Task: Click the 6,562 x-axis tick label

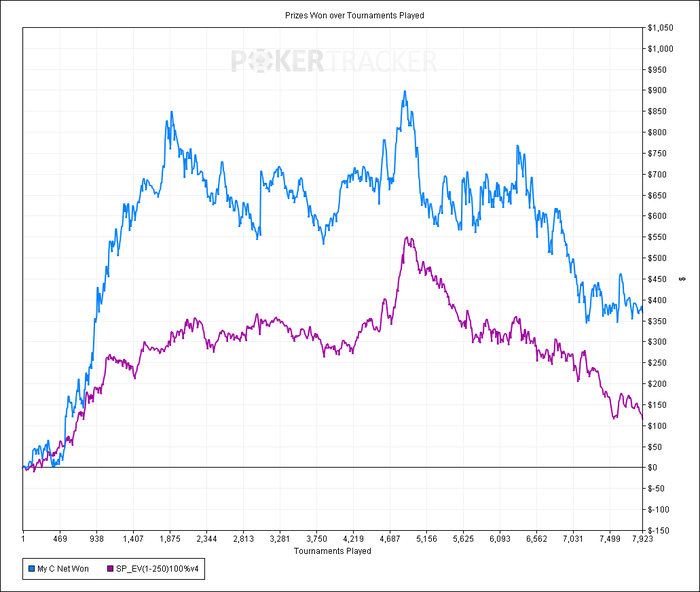Action: pos(536,539)
